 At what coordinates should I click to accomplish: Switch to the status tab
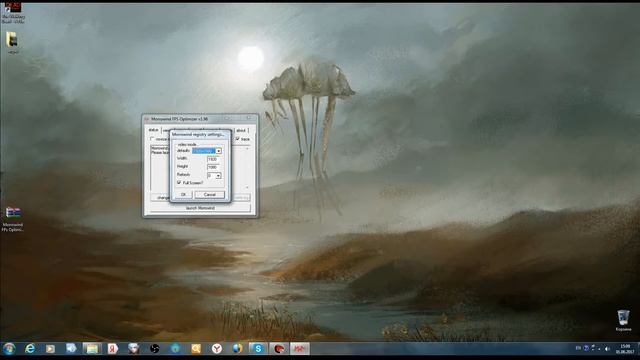coord(153,130)
